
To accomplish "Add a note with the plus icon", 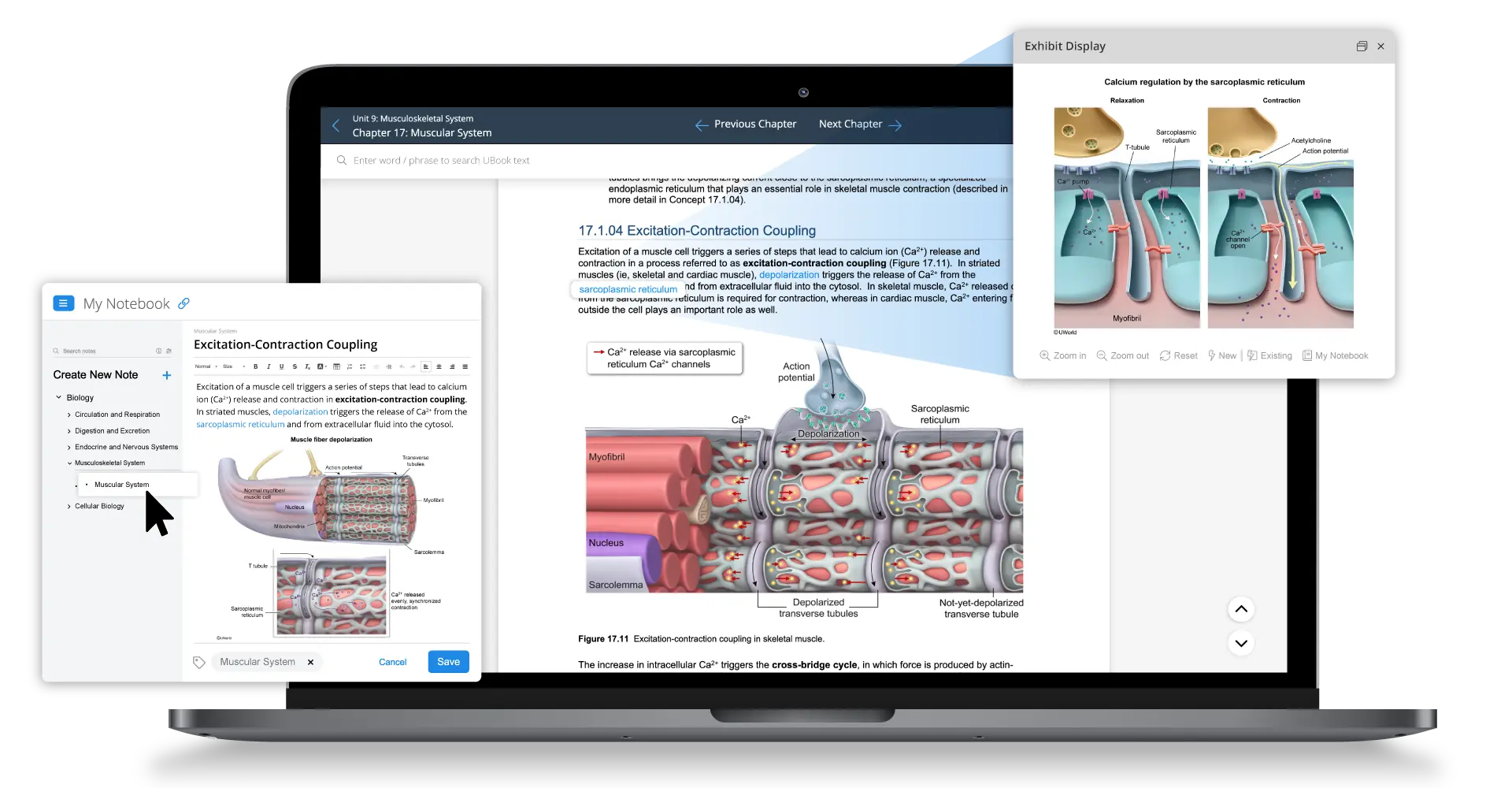I will (166, 375).
